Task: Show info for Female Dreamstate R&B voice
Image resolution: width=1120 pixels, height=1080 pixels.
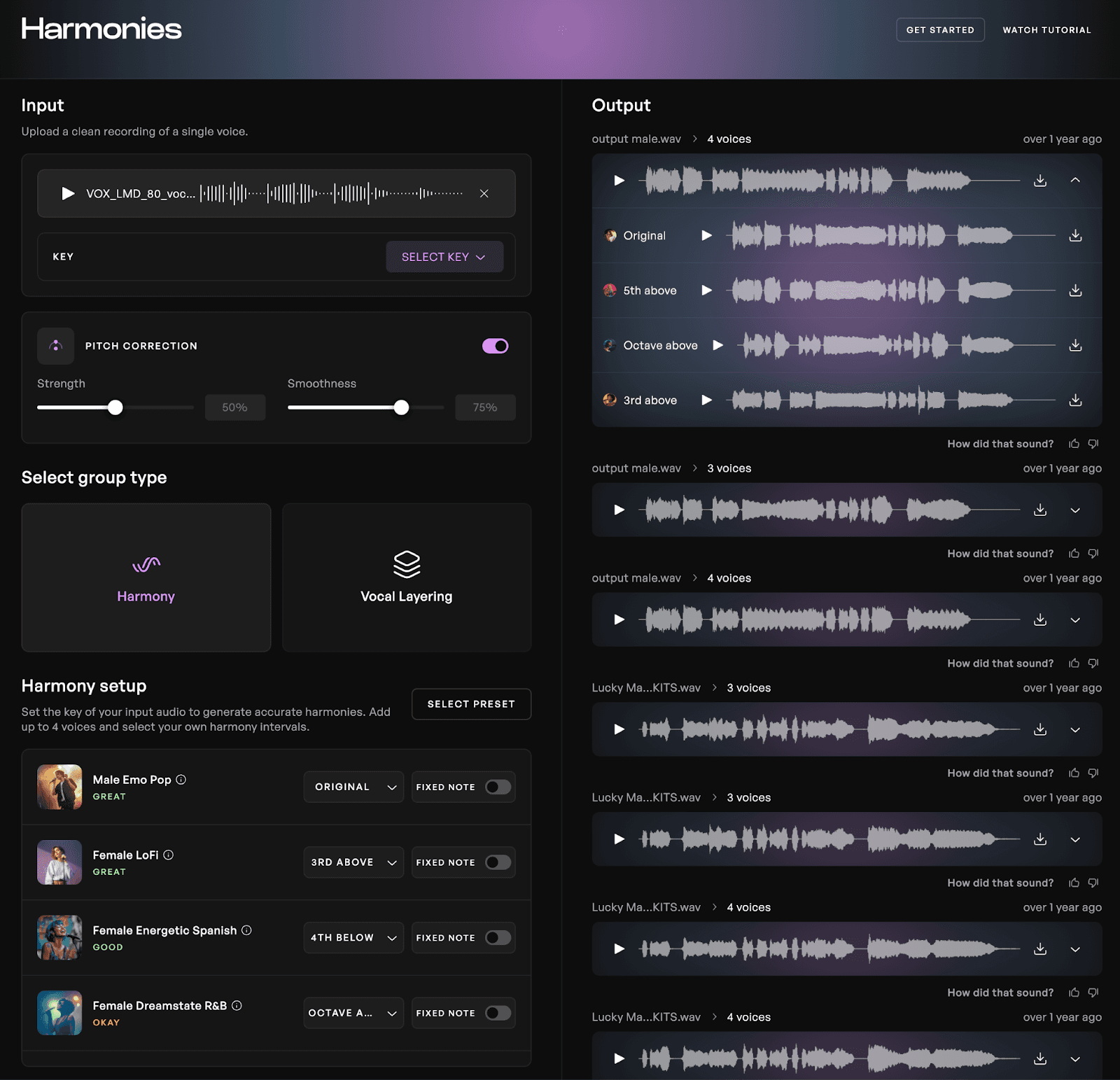Action: [237, 1005]
